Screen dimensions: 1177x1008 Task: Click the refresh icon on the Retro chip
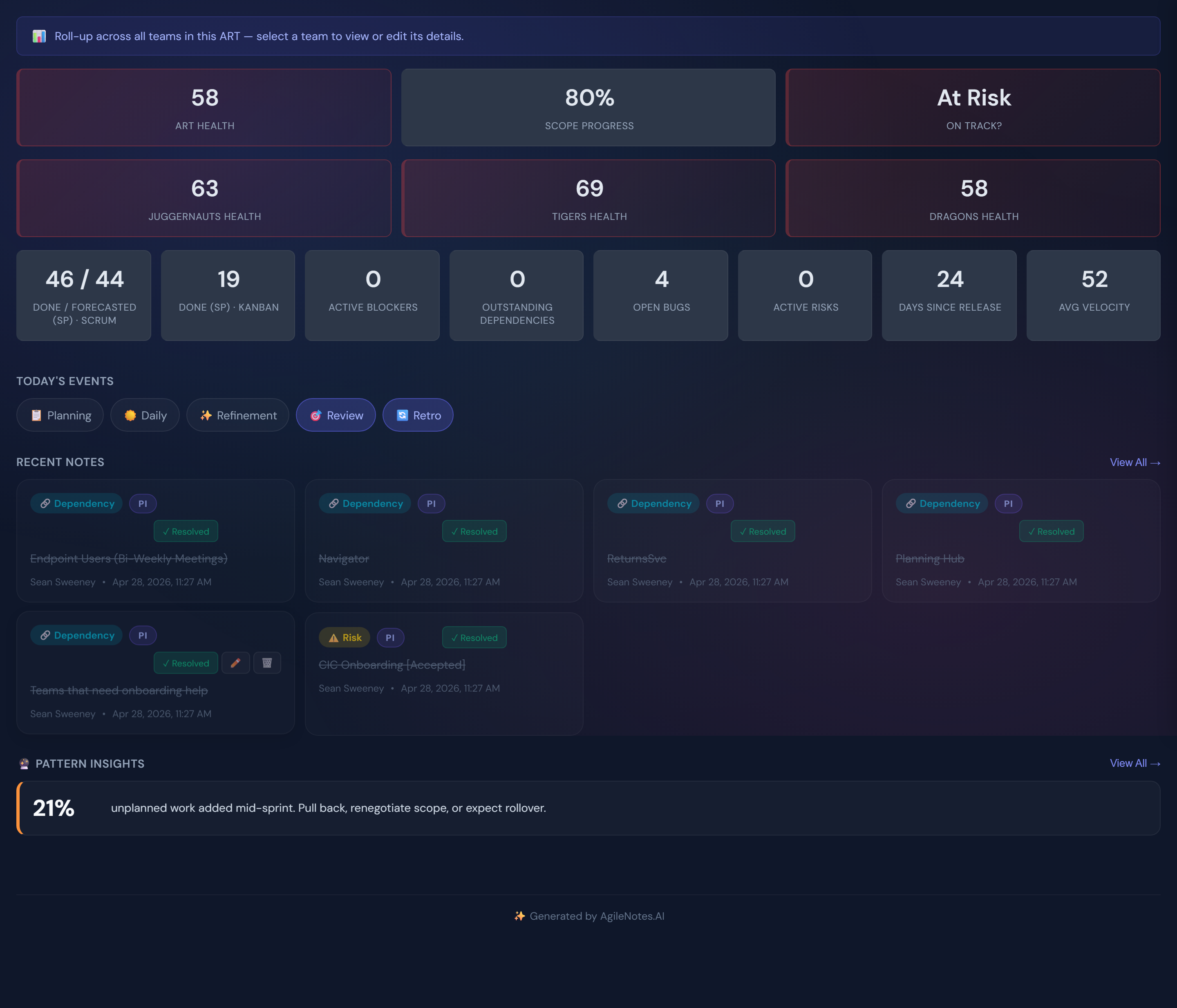[x=402, y=415]
